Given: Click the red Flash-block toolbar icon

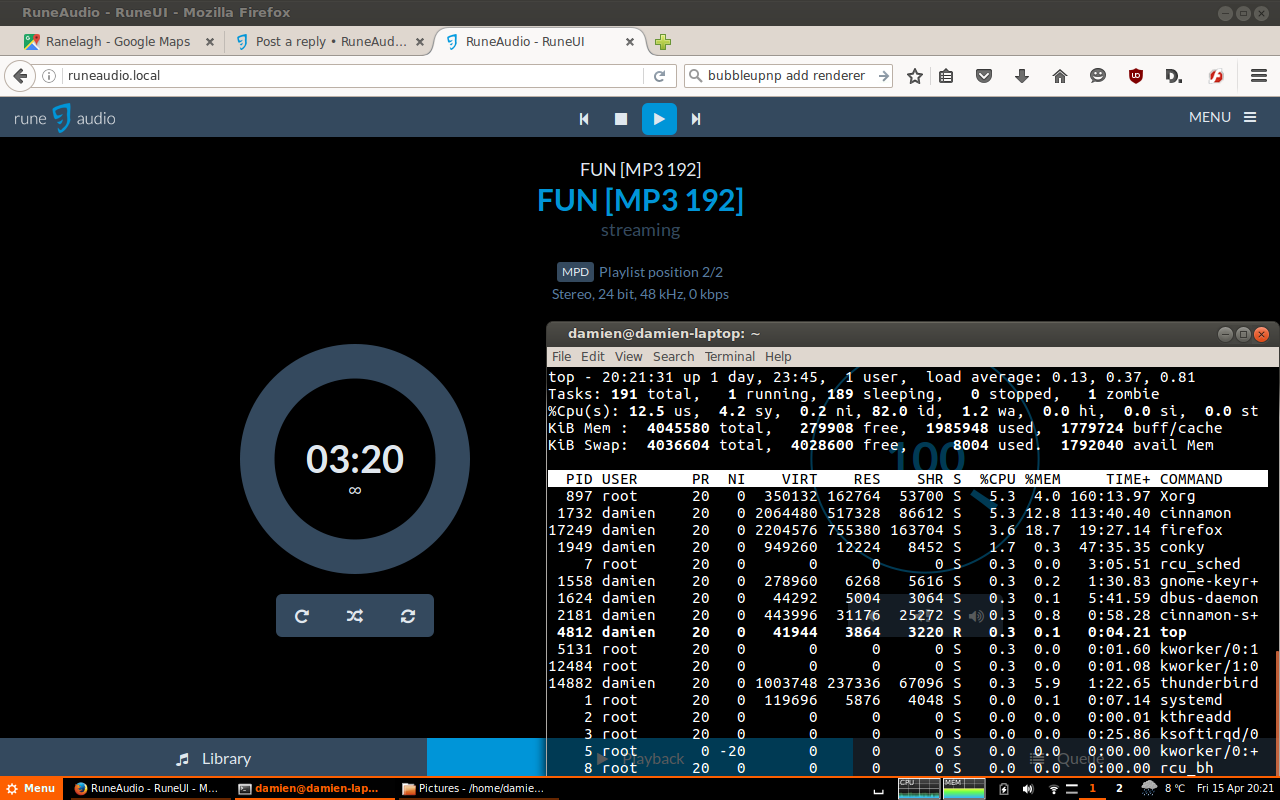Looking at the screenshot, I should 1217,76.
